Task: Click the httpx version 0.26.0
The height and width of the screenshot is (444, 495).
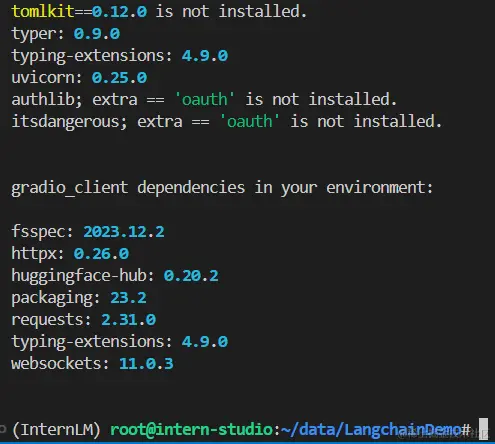Action: click(x=101, y=254)
